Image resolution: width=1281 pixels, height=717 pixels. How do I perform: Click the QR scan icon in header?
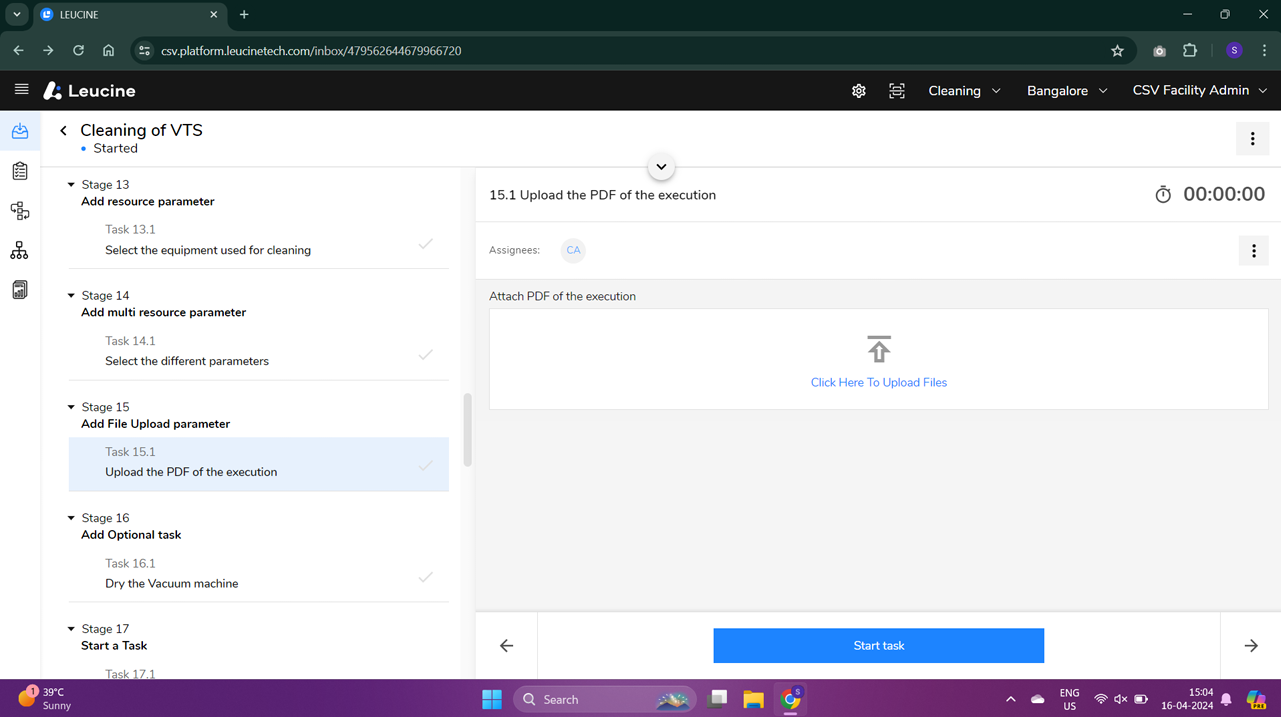click(897, 91)
